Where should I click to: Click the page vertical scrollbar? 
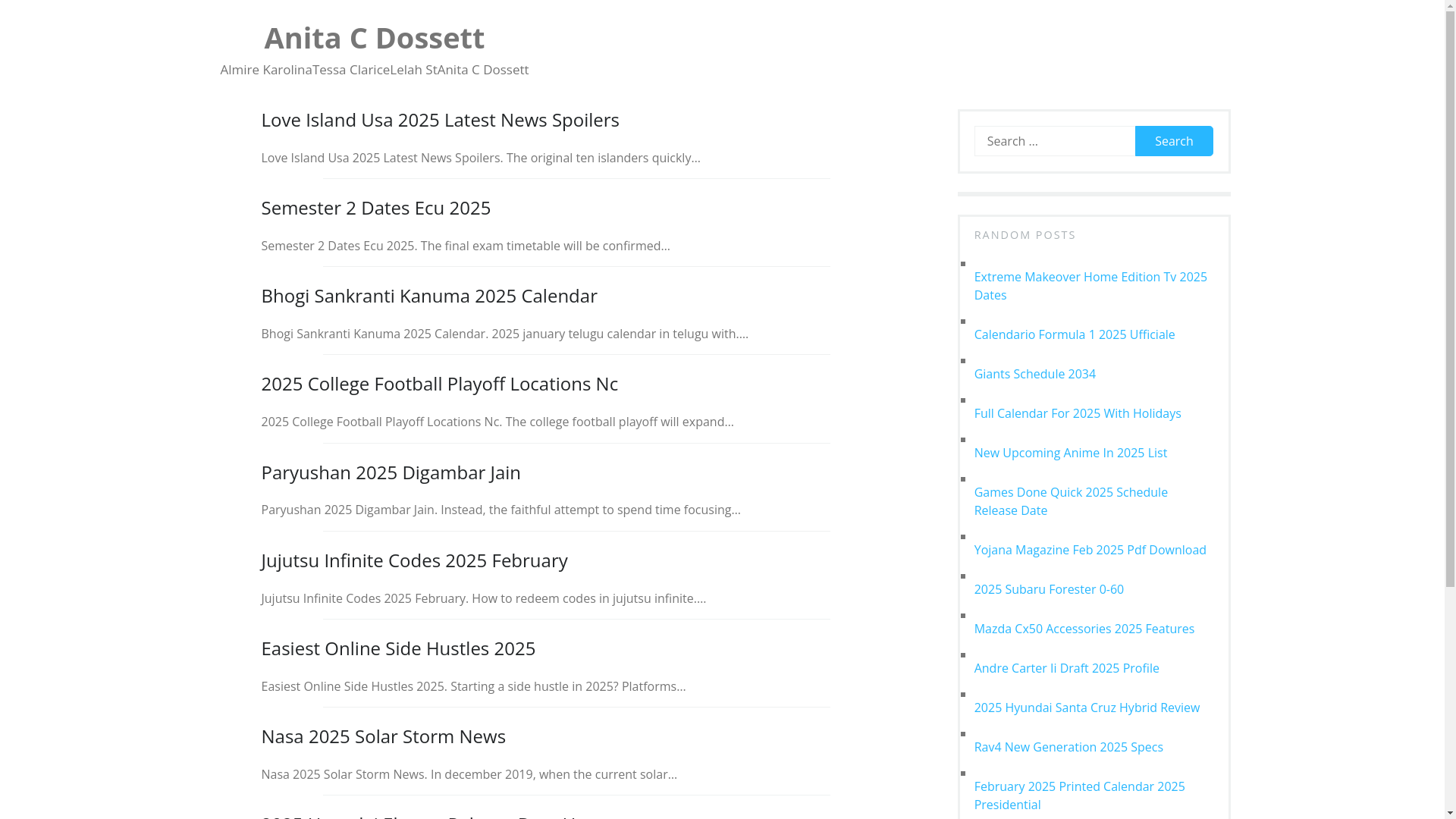point(1450,409)
